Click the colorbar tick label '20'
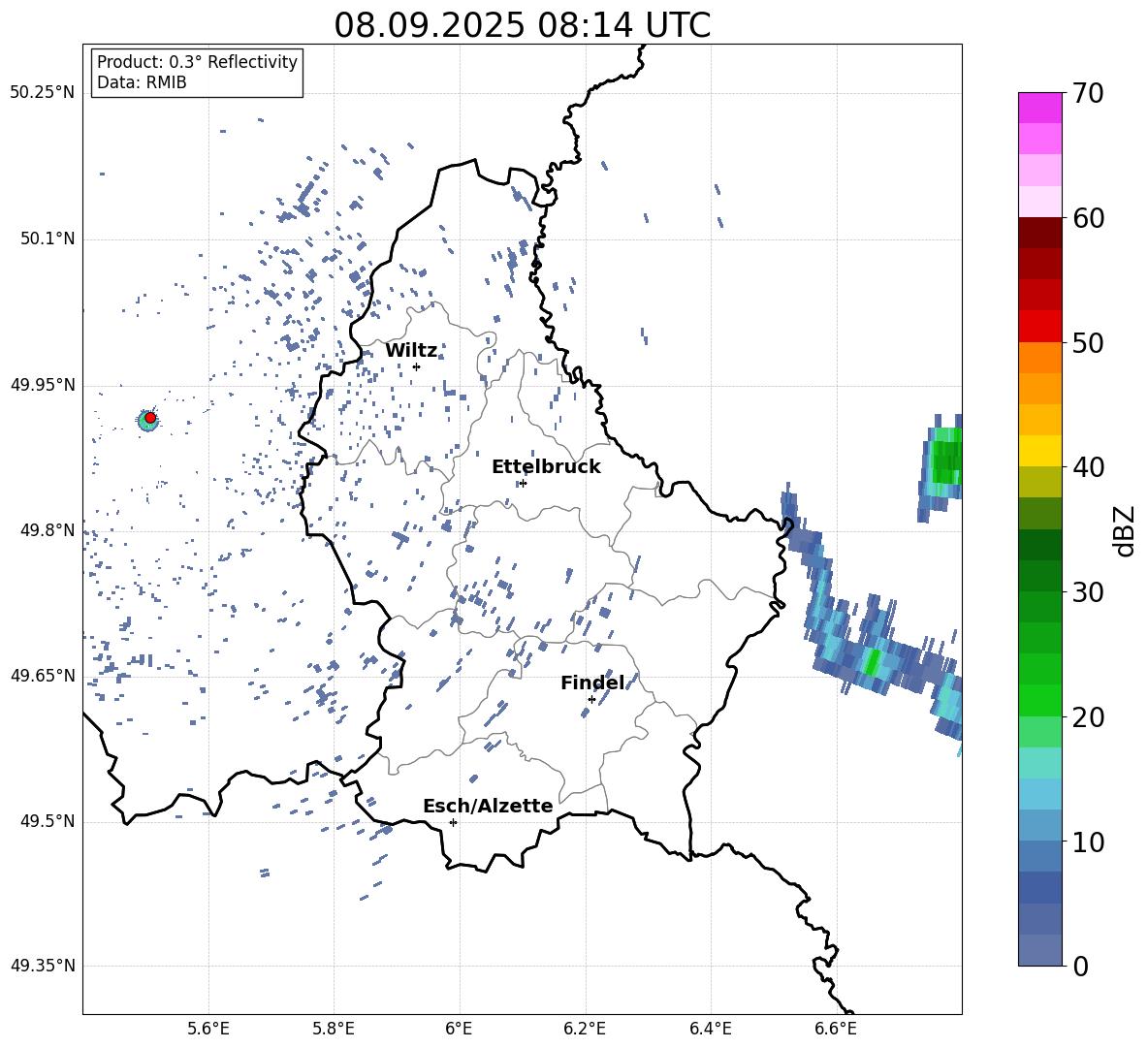The width and height of the screenshot is (1148, 1048). (x=1088, y=717)
